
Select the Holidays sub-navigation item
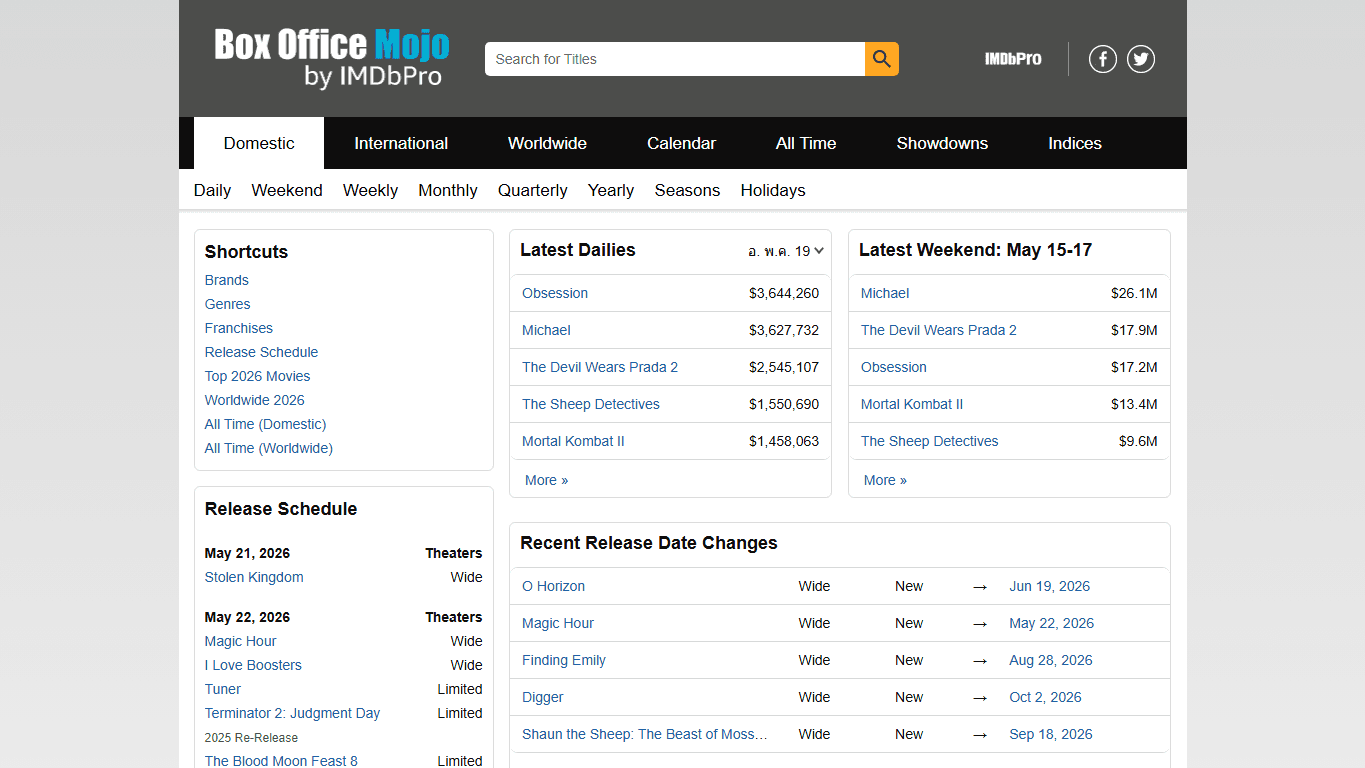(x=773, y=190)
